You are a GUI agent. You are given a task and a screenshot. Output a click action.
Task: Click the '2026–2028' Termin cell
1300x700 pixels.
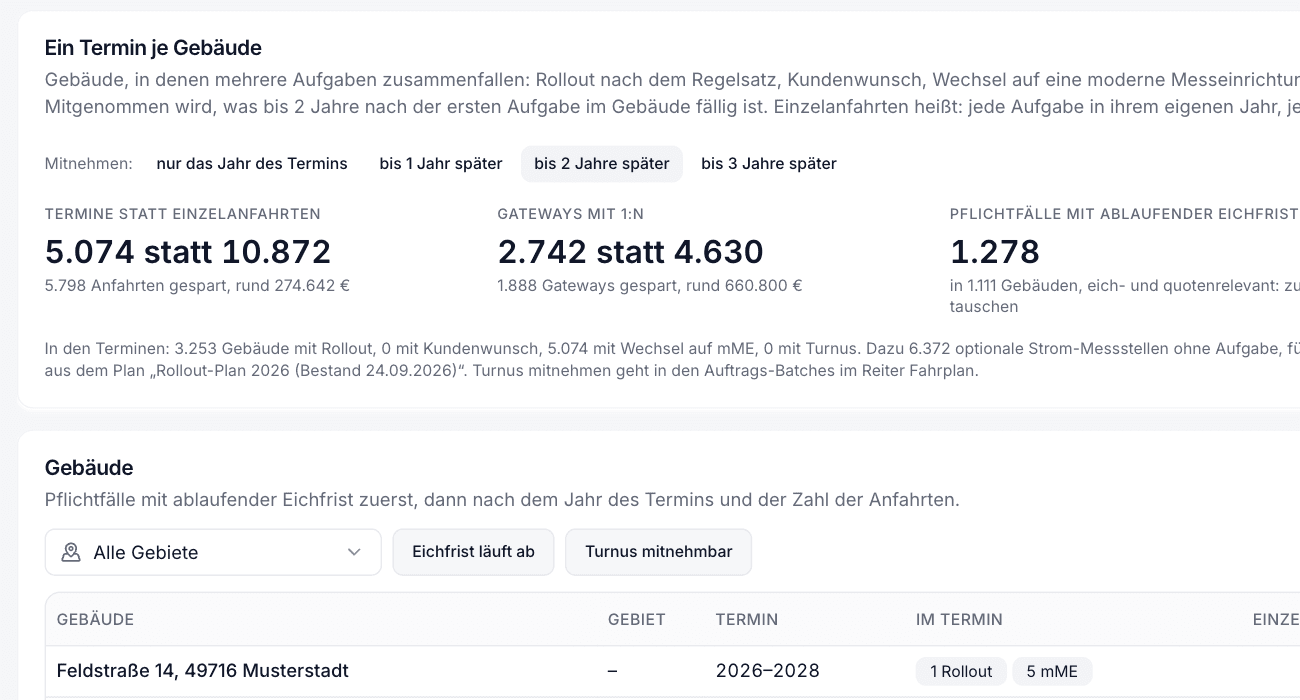[x=768, y=671]
